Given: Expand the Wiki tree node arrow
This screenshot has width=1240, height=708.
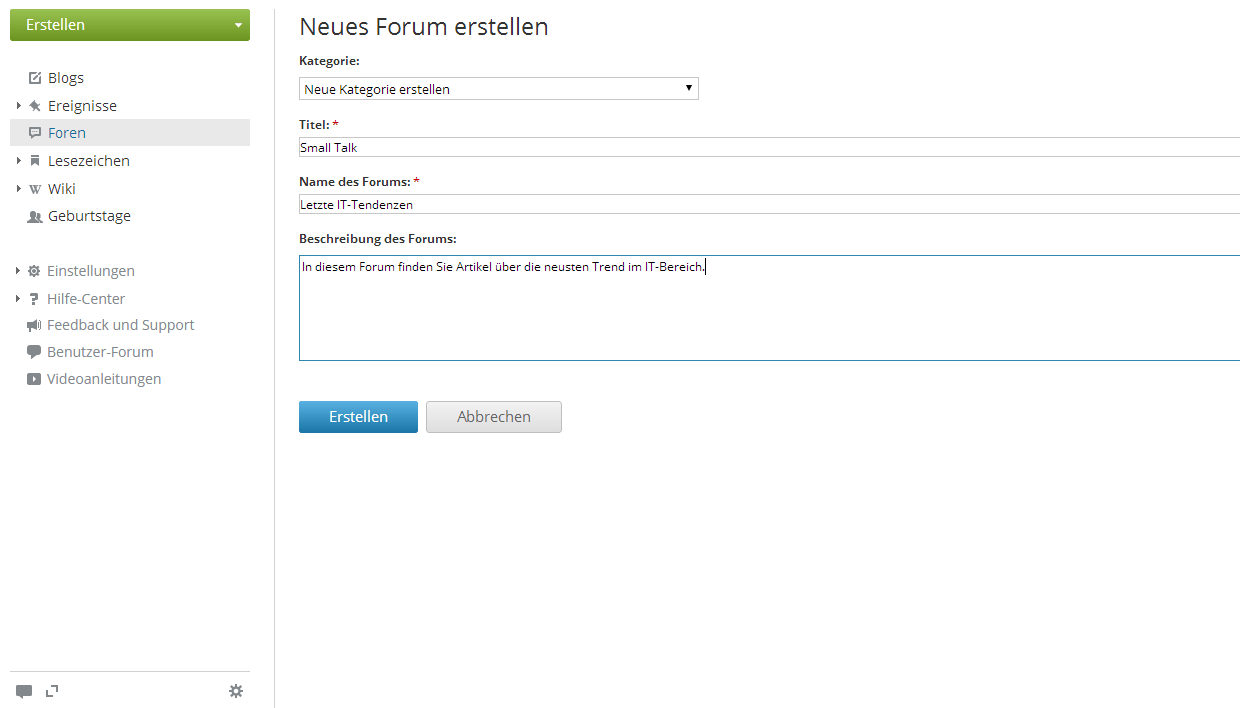Looking at the screenshot, I should [x=18, y=189].
